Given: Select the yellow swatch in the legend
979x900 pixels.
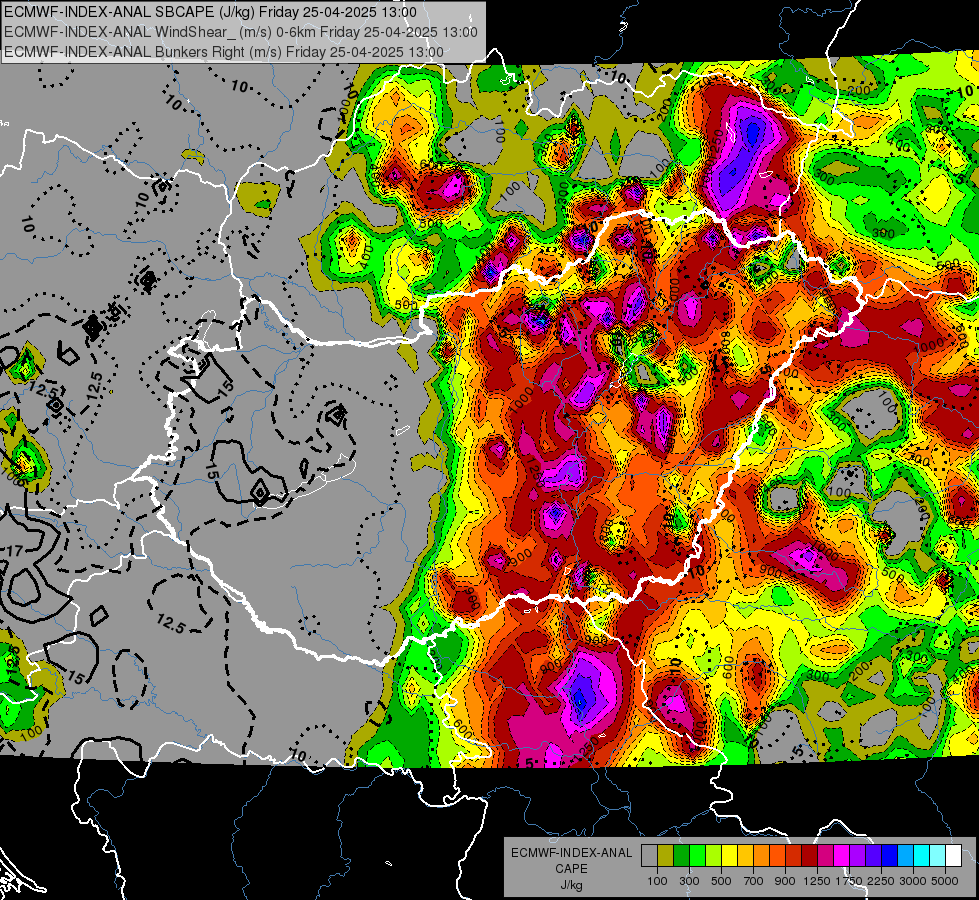Looking at the screenshot, I should click(729, 856).
